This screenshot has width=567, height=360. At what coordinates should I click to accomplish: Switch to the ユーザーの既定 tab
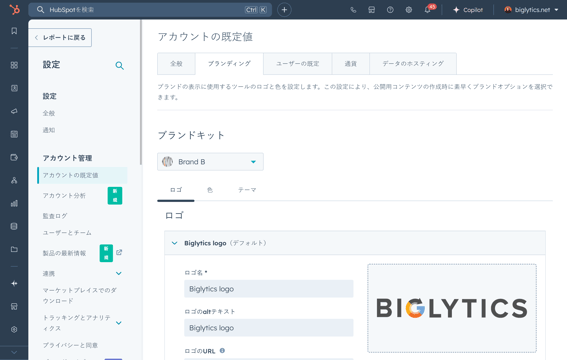coord(298,64)
